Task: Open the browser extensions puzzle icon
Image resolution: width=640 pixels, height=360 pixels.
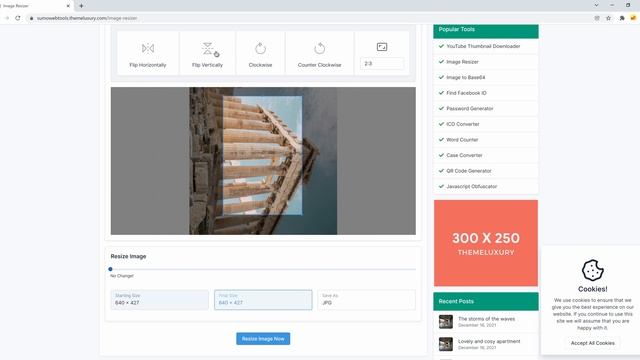Action: 622,18
